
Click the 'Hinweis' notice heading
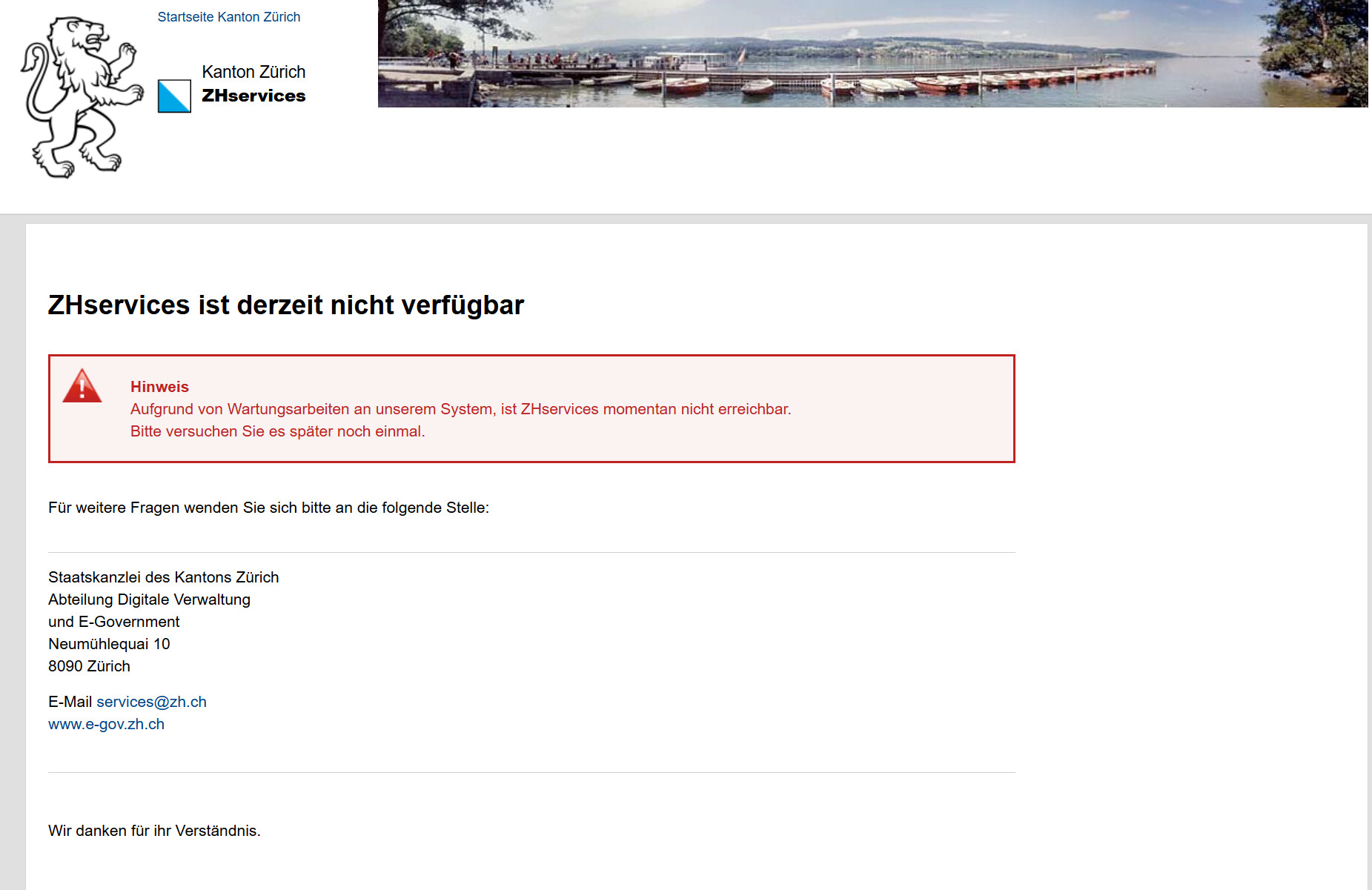coord(159,387)
